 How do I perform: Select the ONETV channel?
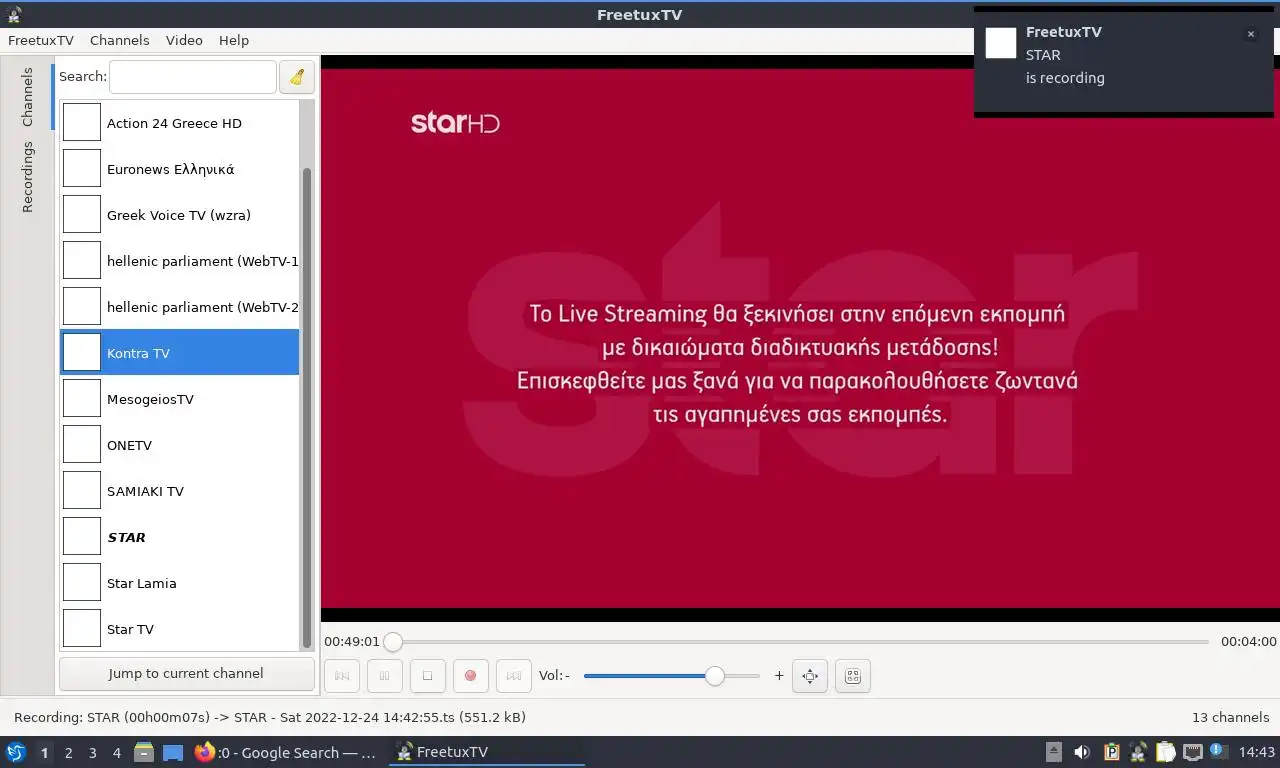click(180, 445)
